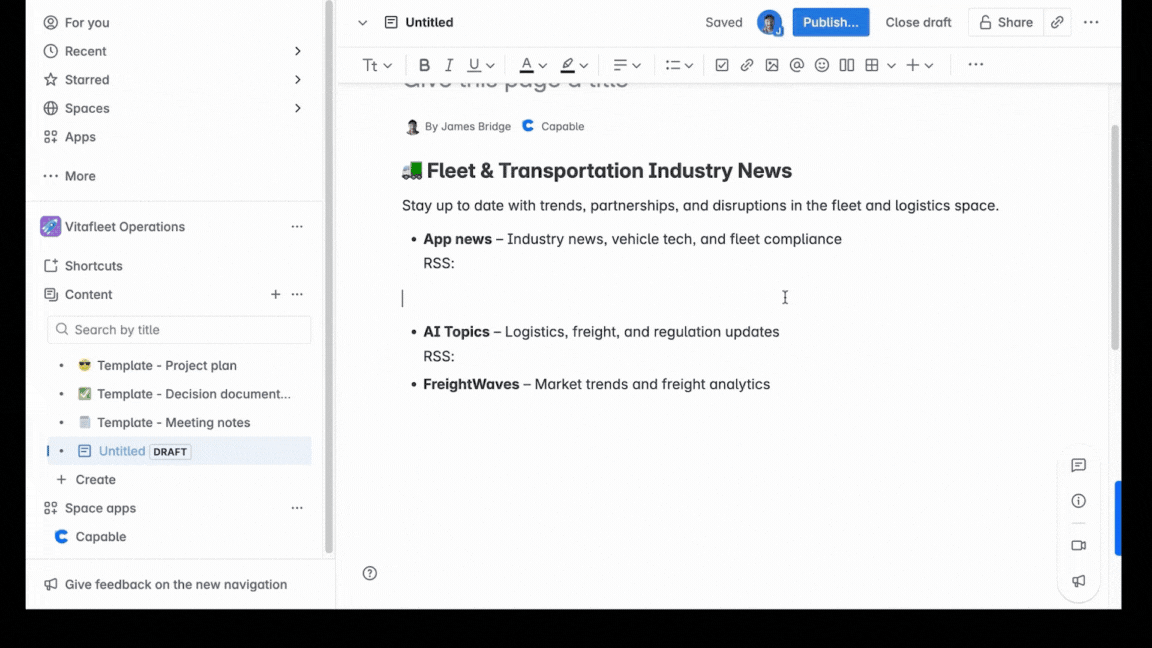Start a video with the camera icon

pos(1078,545)
